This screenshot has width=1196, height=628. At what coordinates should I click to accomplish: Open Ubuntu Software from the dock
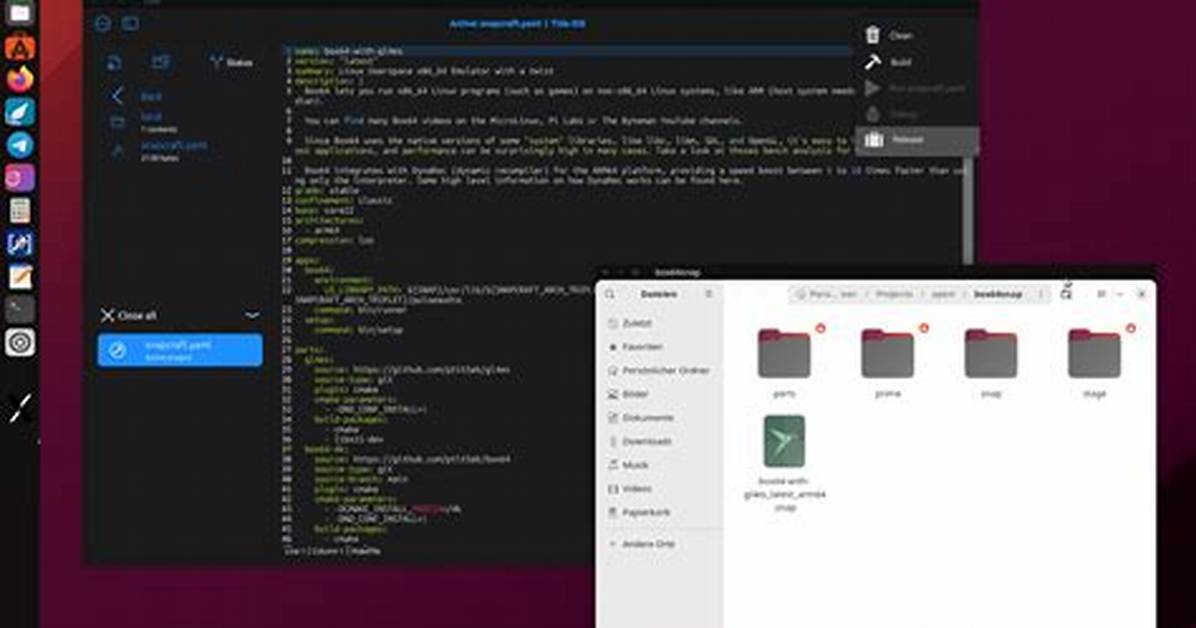pyautogui.click(x=20, y=47)
